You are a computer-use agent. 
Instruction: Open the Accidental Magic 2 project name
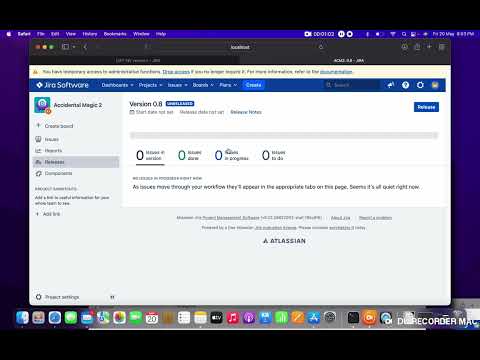coord(78,105)
